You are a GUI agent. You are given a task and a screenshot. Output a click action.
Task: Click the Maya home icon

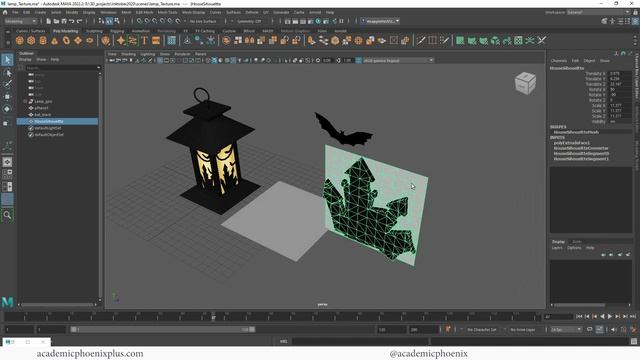point(5,13)
